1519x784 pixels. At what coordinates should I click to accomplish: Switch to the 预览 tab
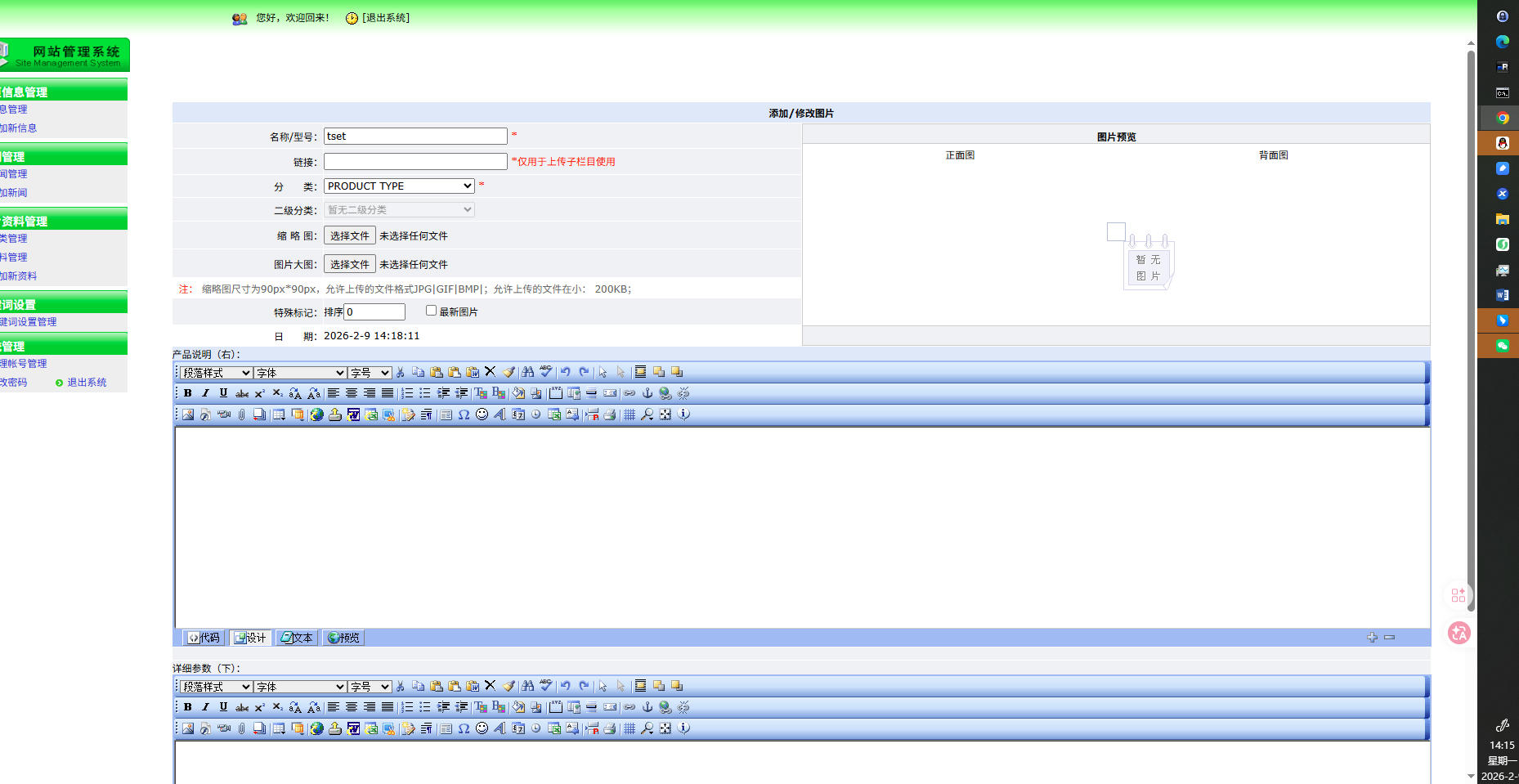(x=343, y=638)
